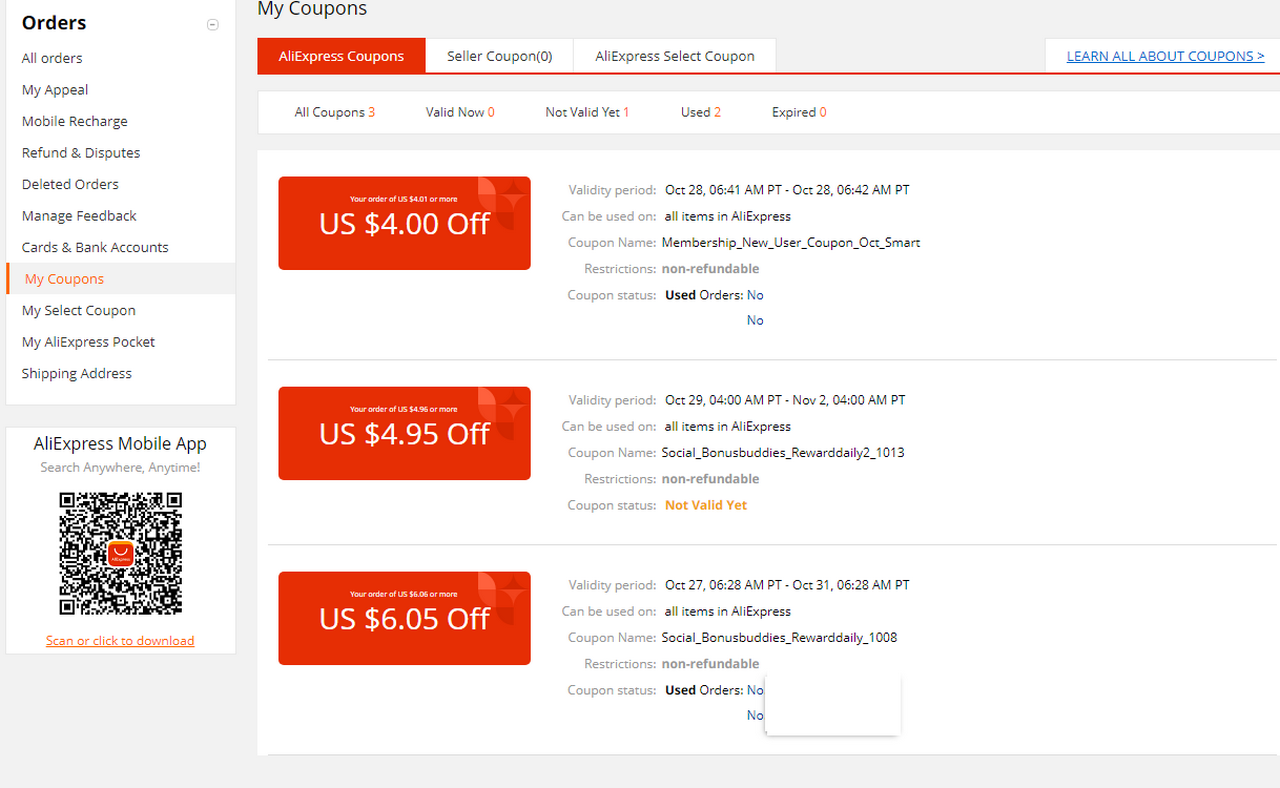Click Scan or click to download link
1280x788 pixels.
pos(120,641)
